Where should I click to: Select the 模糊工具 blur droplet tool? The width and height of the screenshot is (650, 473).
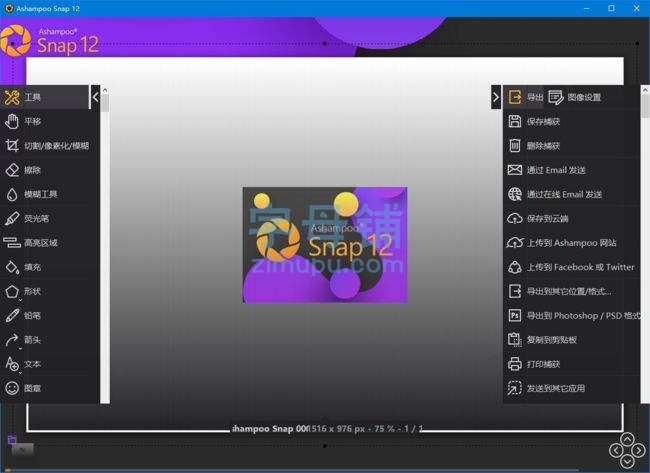click(x=45, y=194)
